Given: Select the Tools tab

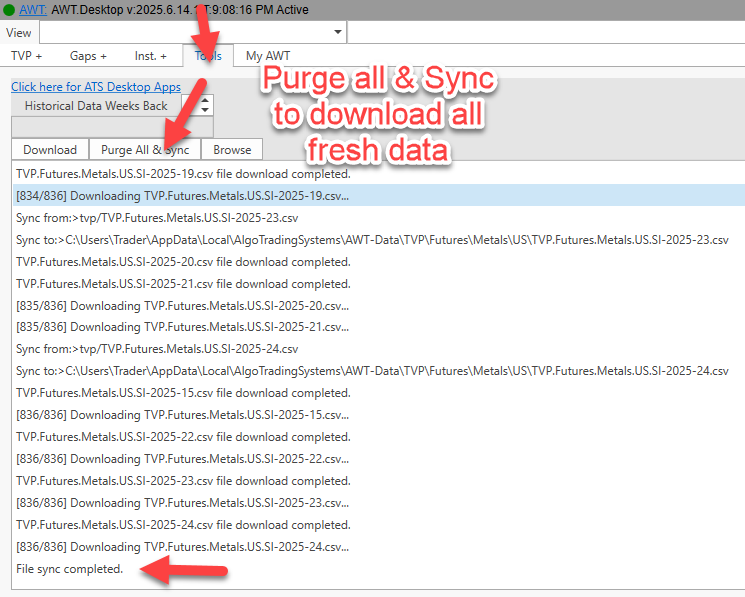Looking at the screenshot, I should tap(208, 56).
